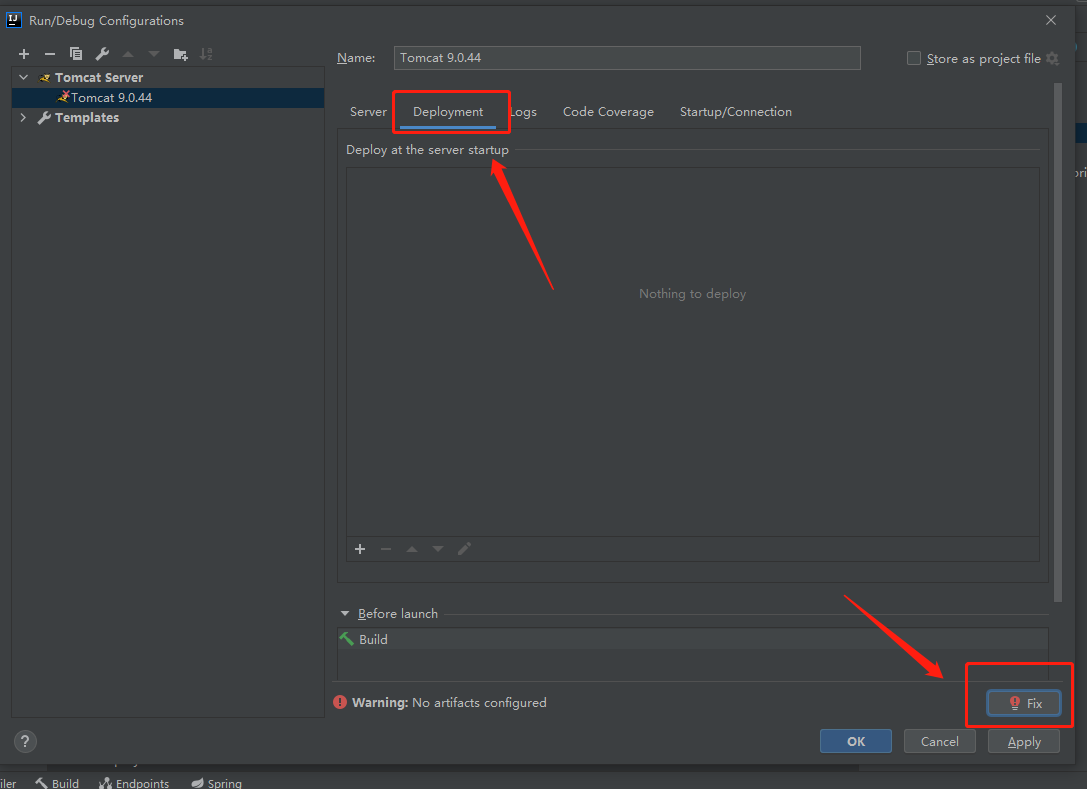Viewport: 1087px width, 789px height.
Task: Select the Deployment tab
Action: click(x=448, y=112)
